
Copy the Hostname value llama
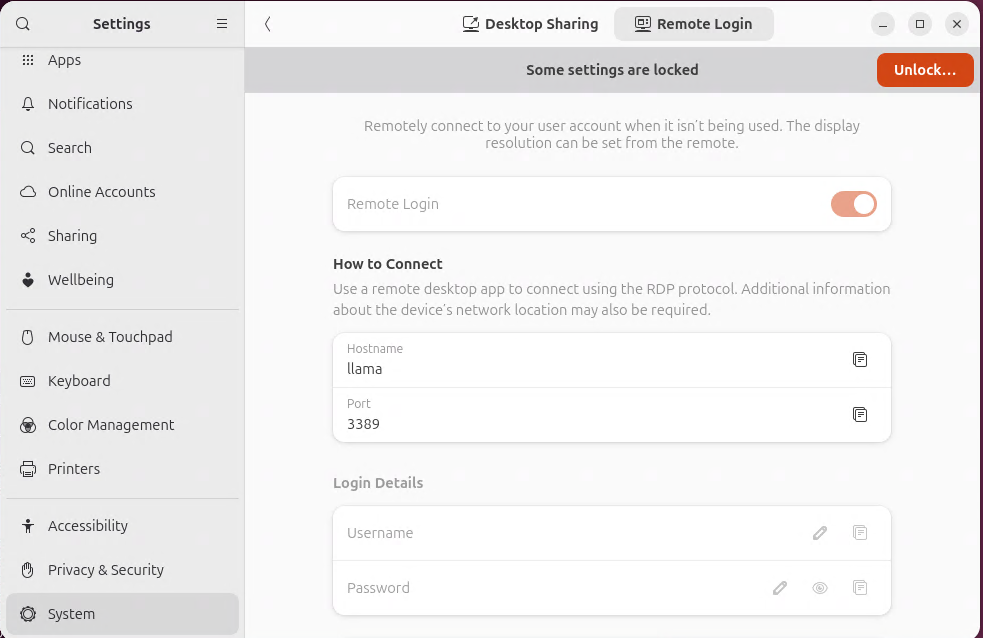click(x=859, y=360)
